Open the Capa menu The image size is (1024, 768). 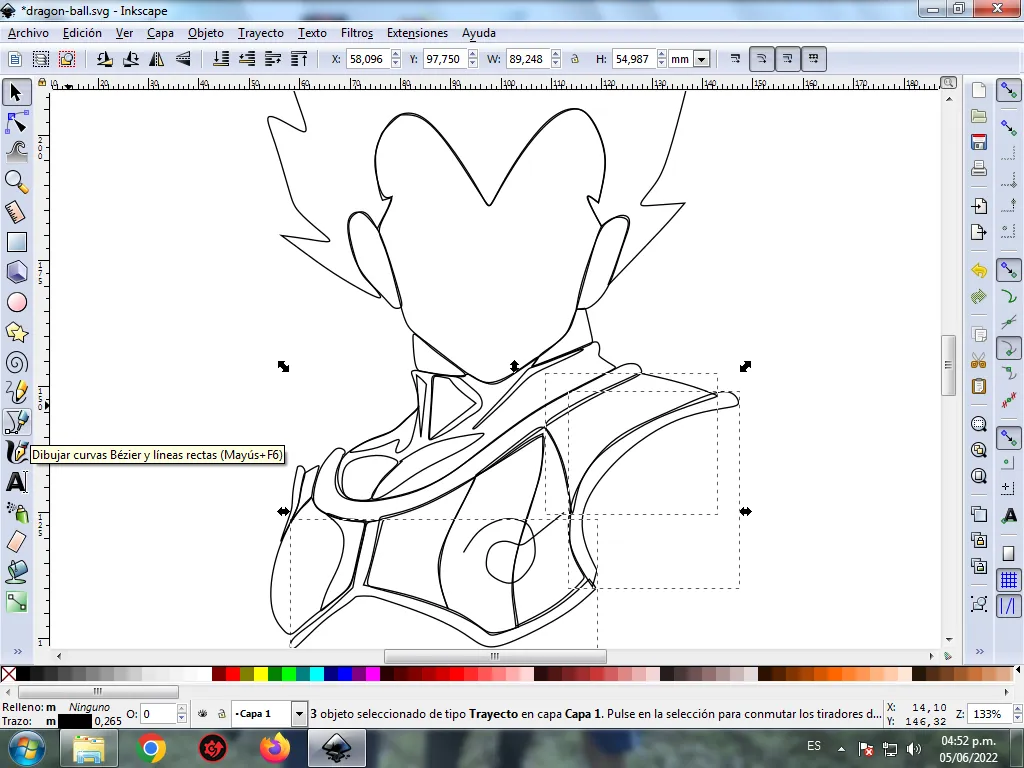click(160, 33)
